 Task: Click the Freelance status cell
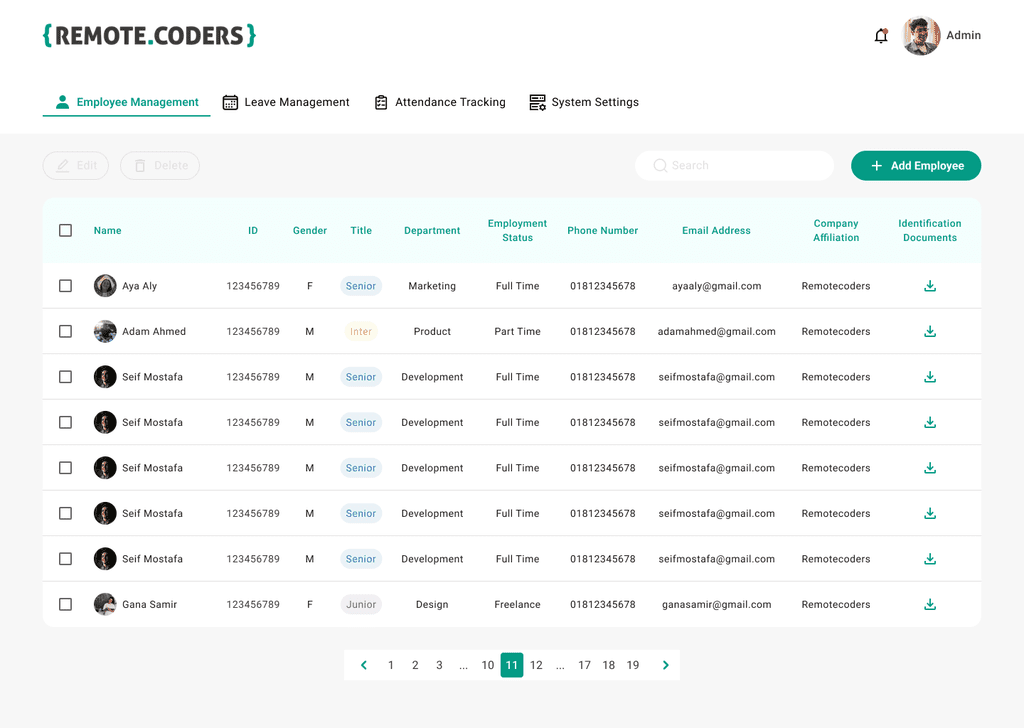(517, 605)
